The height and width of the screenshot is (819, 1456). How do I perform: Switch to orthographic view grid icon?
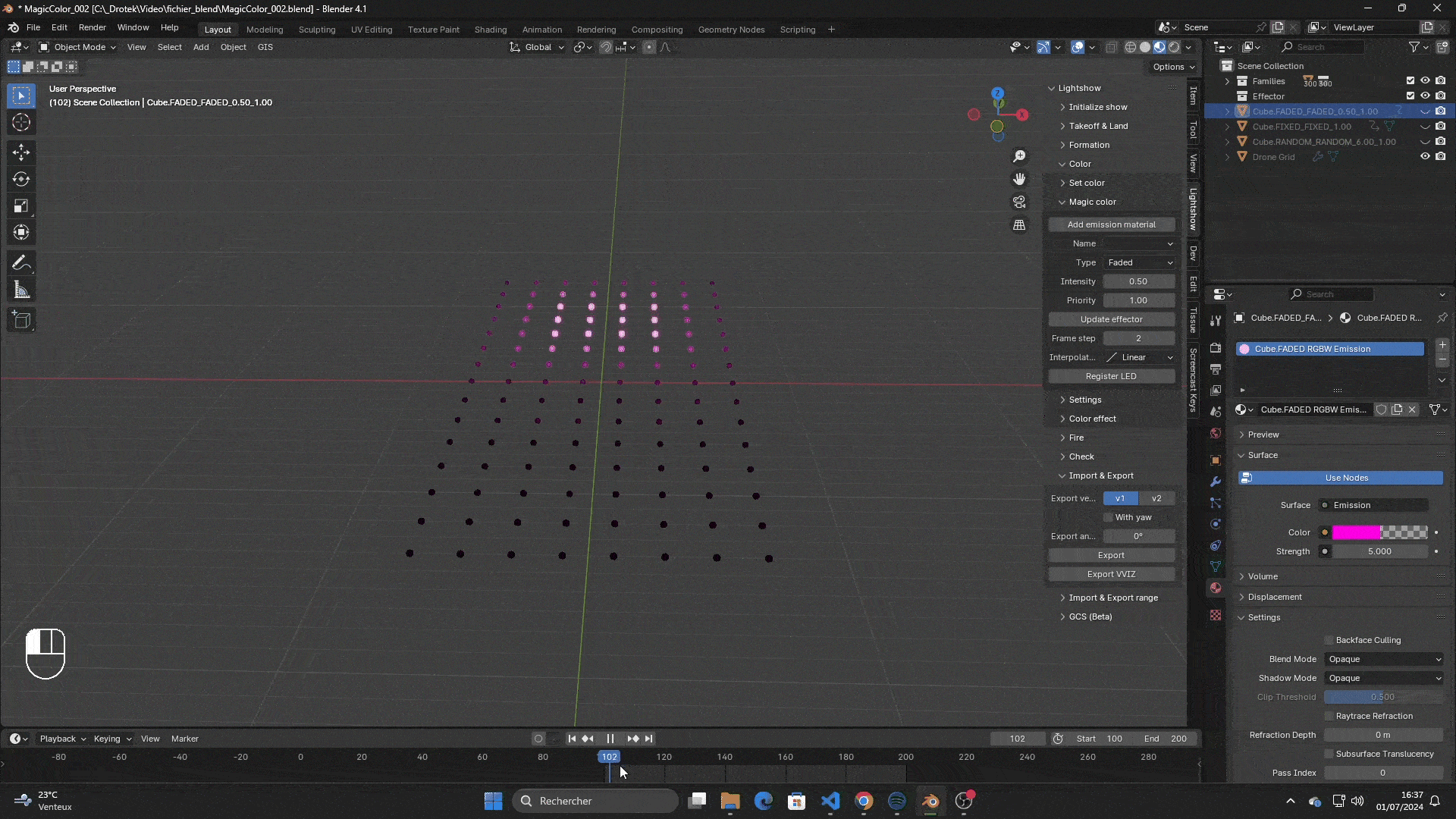pos(1019,225)
